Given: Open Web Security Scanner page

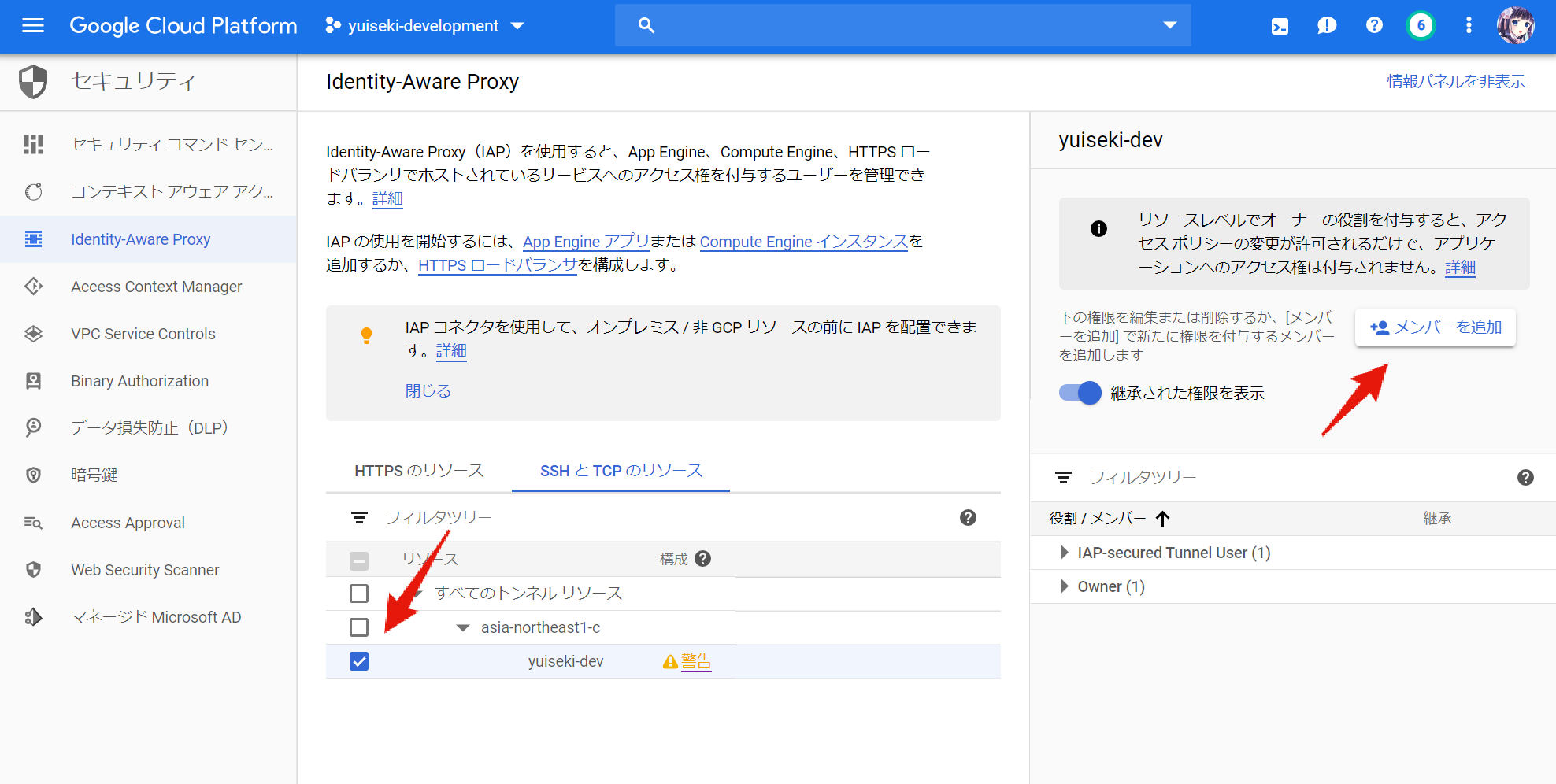Looking at the screenshot, I should click(149, 570).
